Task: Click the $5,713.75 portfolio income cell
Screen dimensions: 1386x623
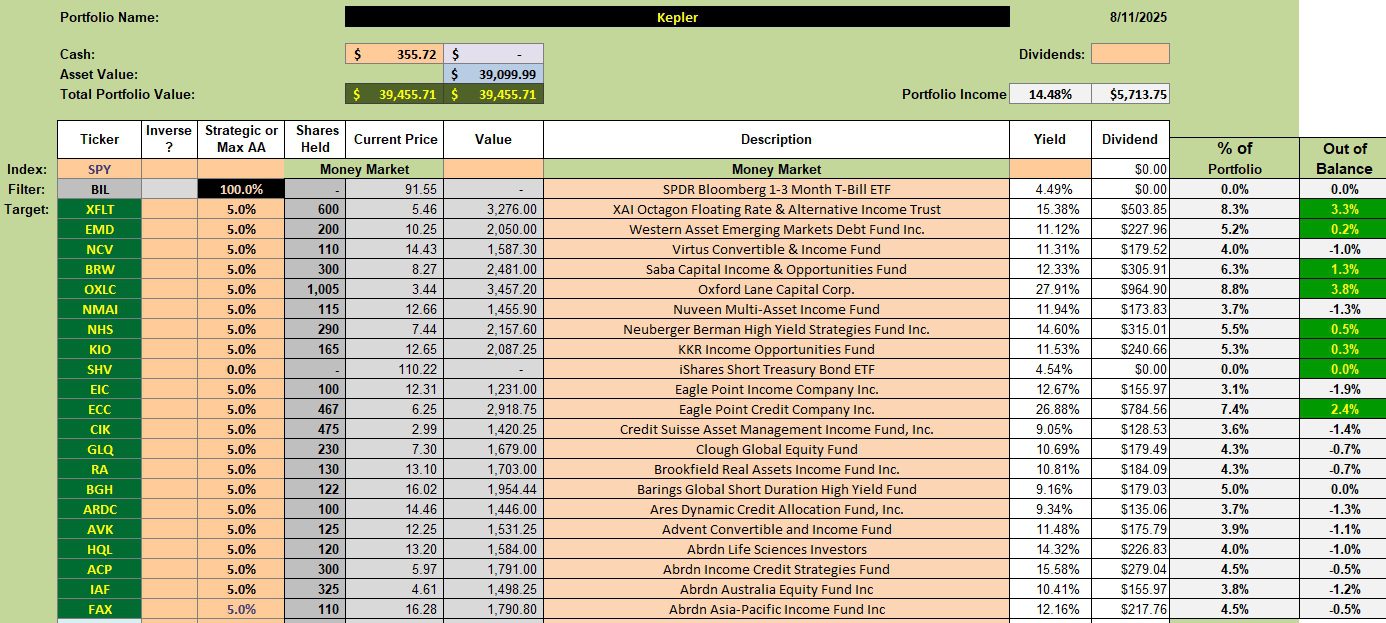Action: click(x=1130, y=94)
